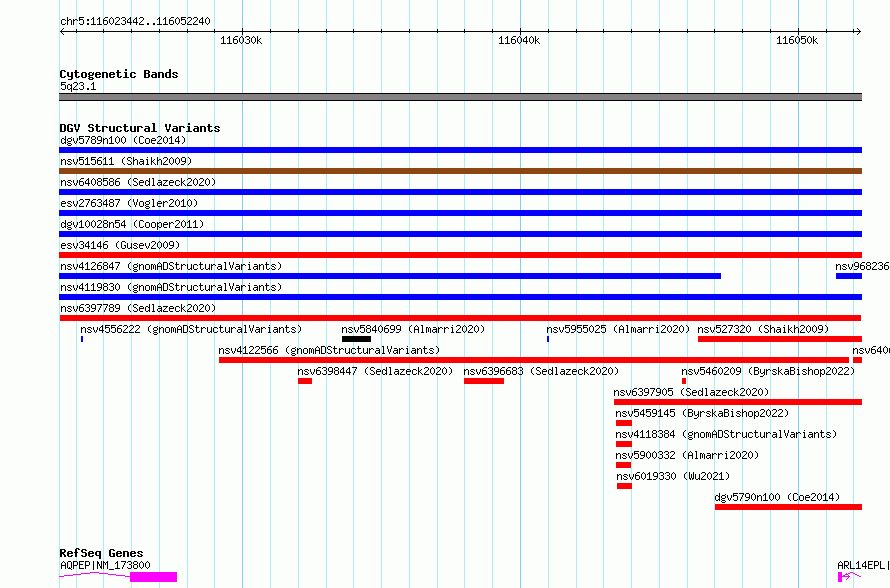
Task: Click the black nsv5840699 (Almarri2020) bar
Action: tap(356, 339)
